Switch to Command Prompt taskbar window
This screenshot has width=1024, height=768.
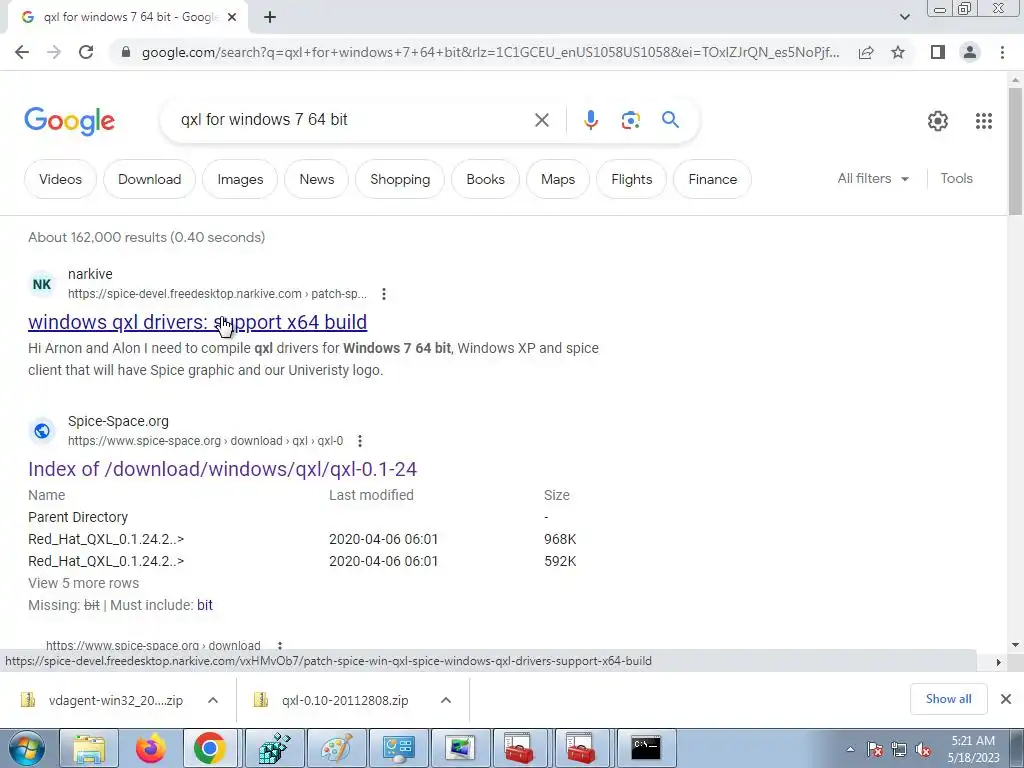[x=645, y=748]
